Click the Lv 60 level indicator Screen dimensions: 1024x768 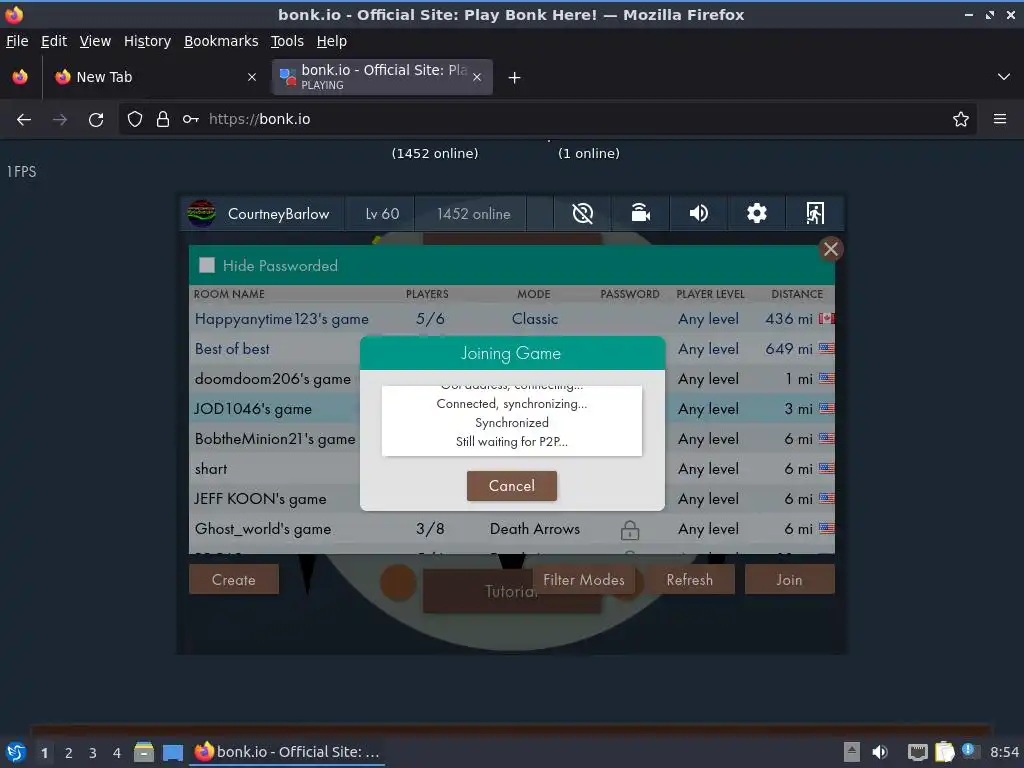[x=382, y=214]
